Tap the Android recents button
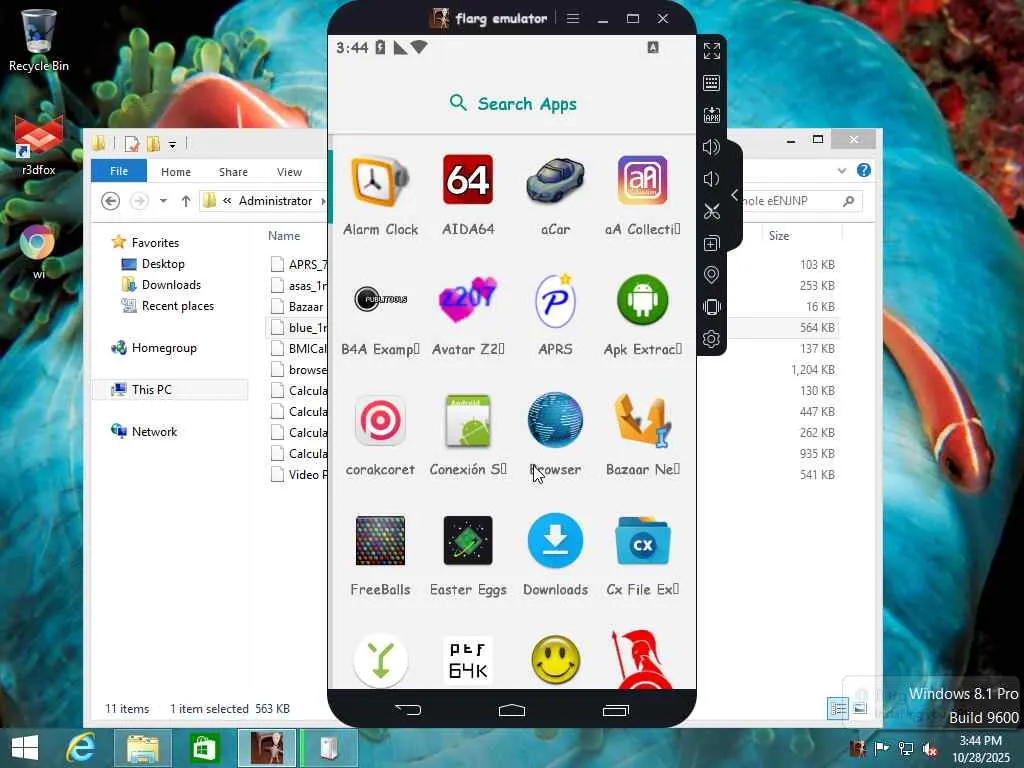The height and width of the screenshot is (768, 1024). click(x=615, y=710)
